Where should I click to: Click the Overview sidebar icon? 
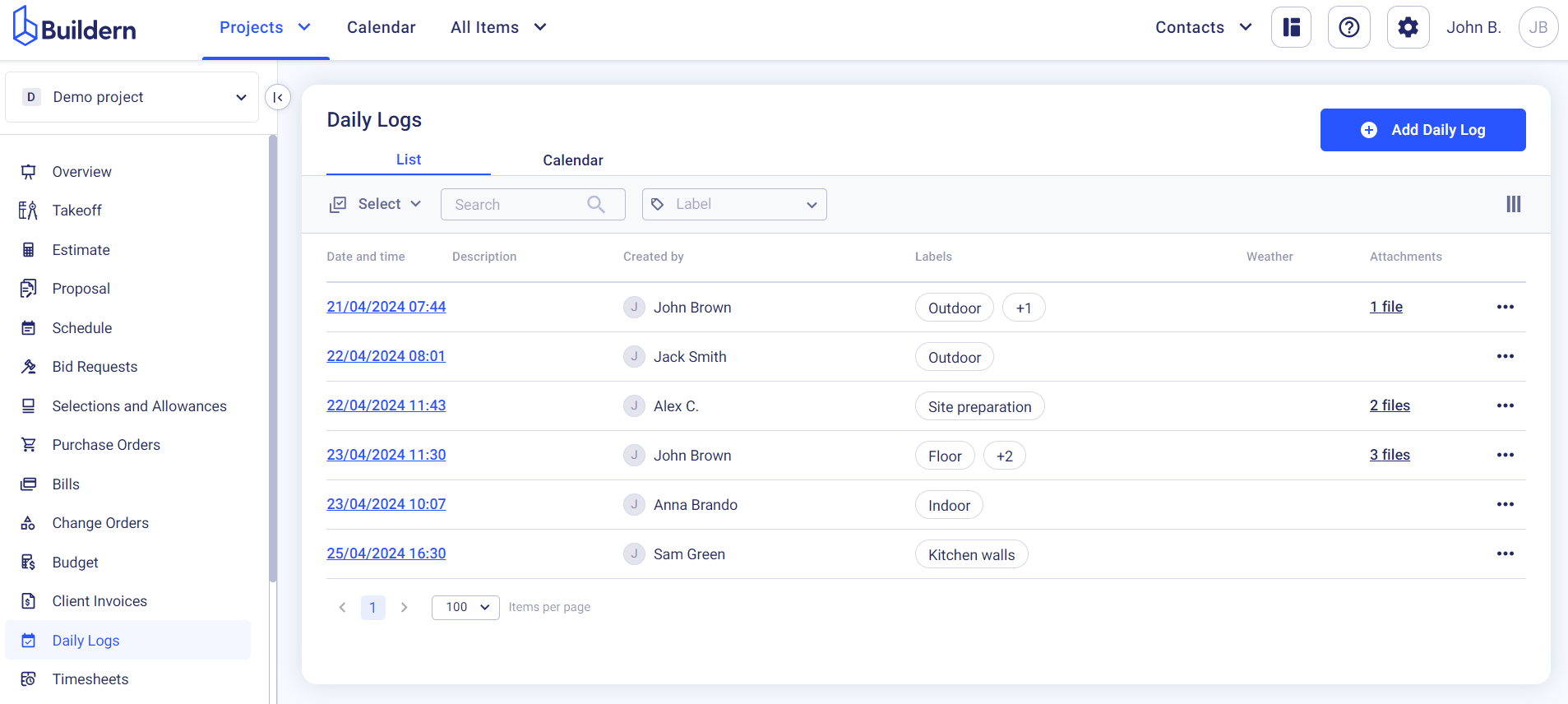(x=29, y=172)
